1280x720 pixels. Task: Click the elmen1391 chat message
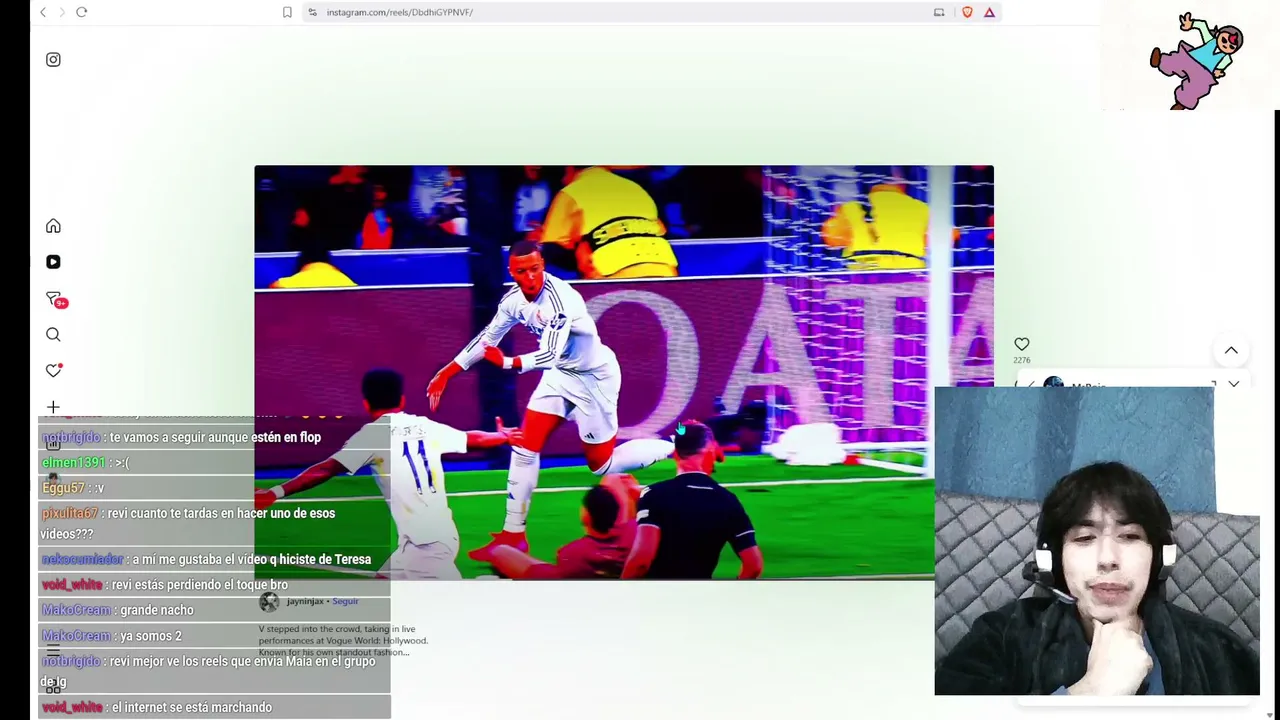(x=215, y=462)
